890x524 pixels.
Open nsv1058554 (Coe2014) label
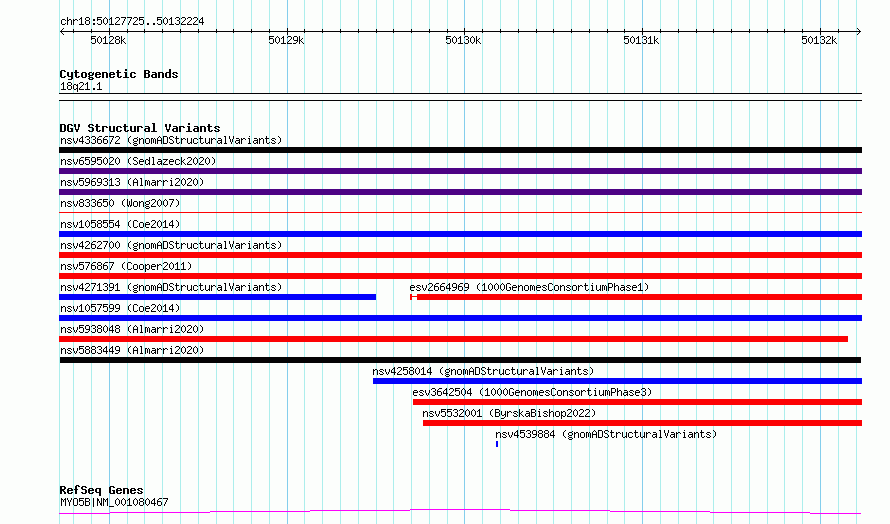point(120,224)
